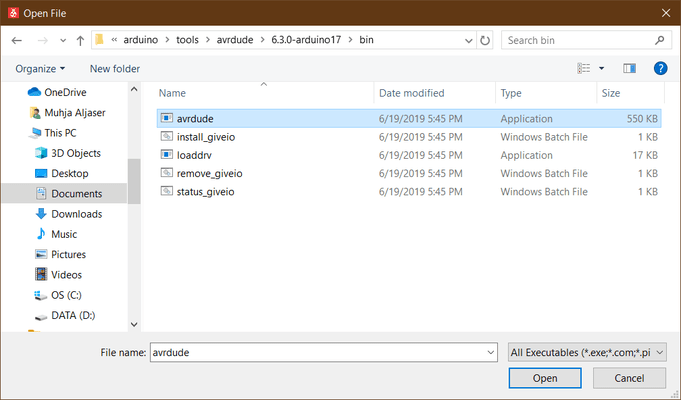Click the Open button
Image resolution: width=681 pixels, height=400 pixels.
pos(545,378)
